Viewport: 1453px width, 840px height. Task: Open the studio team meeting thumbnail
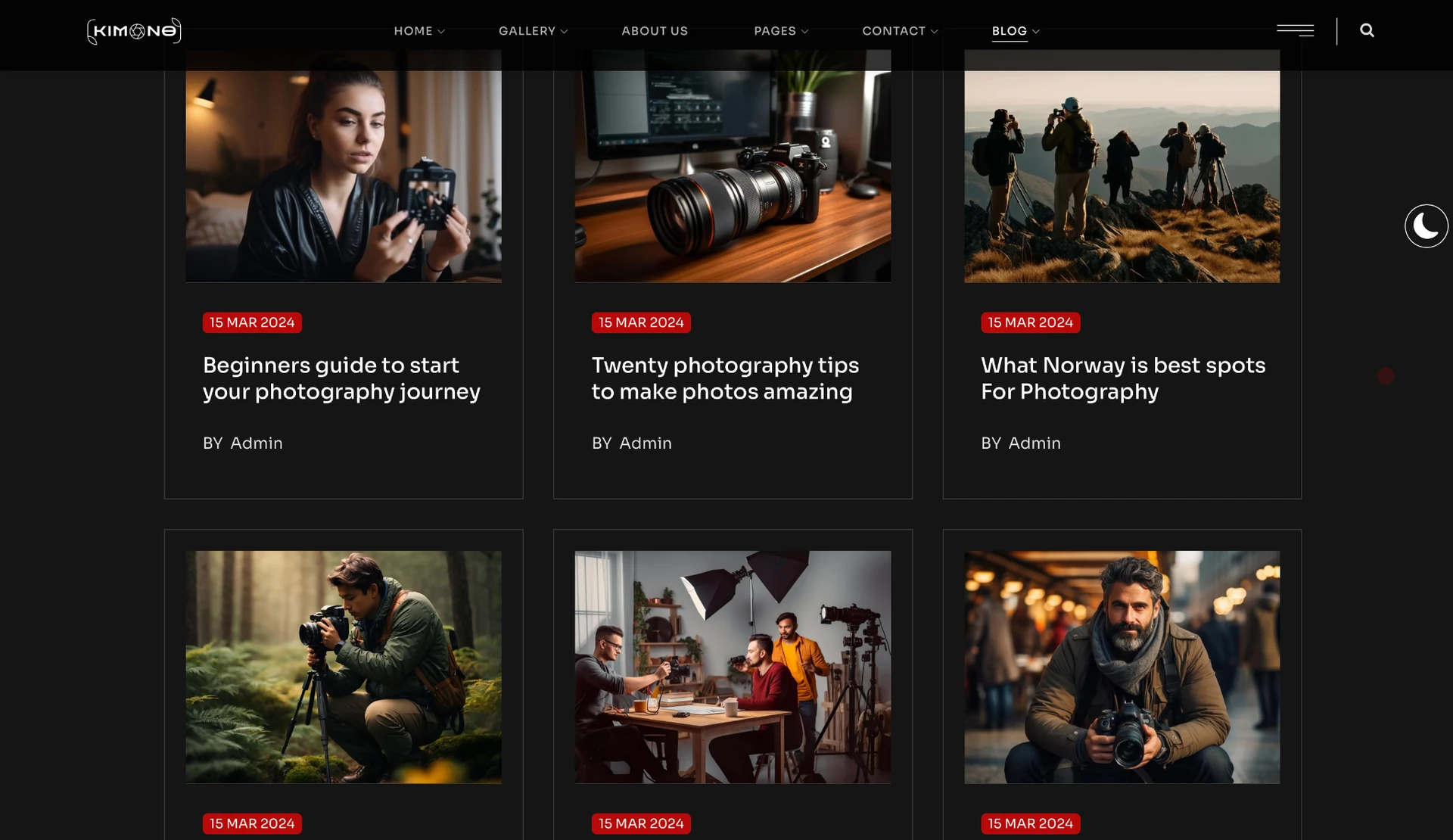point(733,667)
